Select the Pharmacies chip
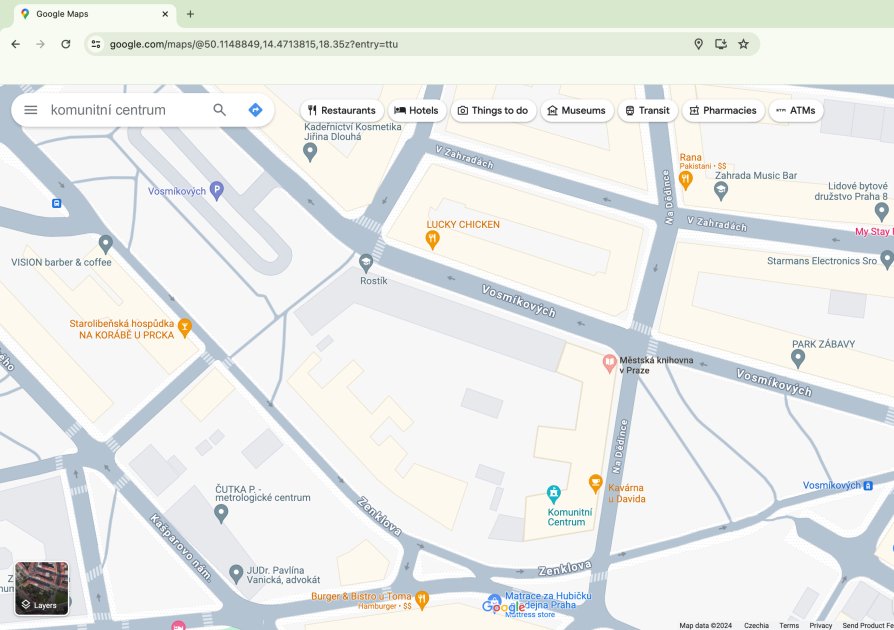 [x=723, y=111]
